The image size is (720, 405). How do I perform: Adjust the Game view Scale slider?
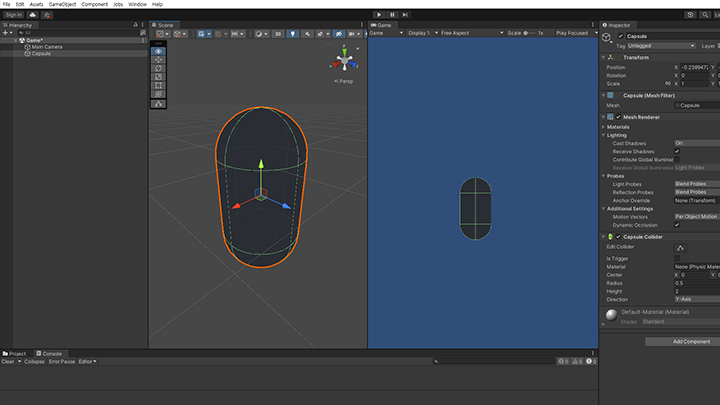click(530, 33)
